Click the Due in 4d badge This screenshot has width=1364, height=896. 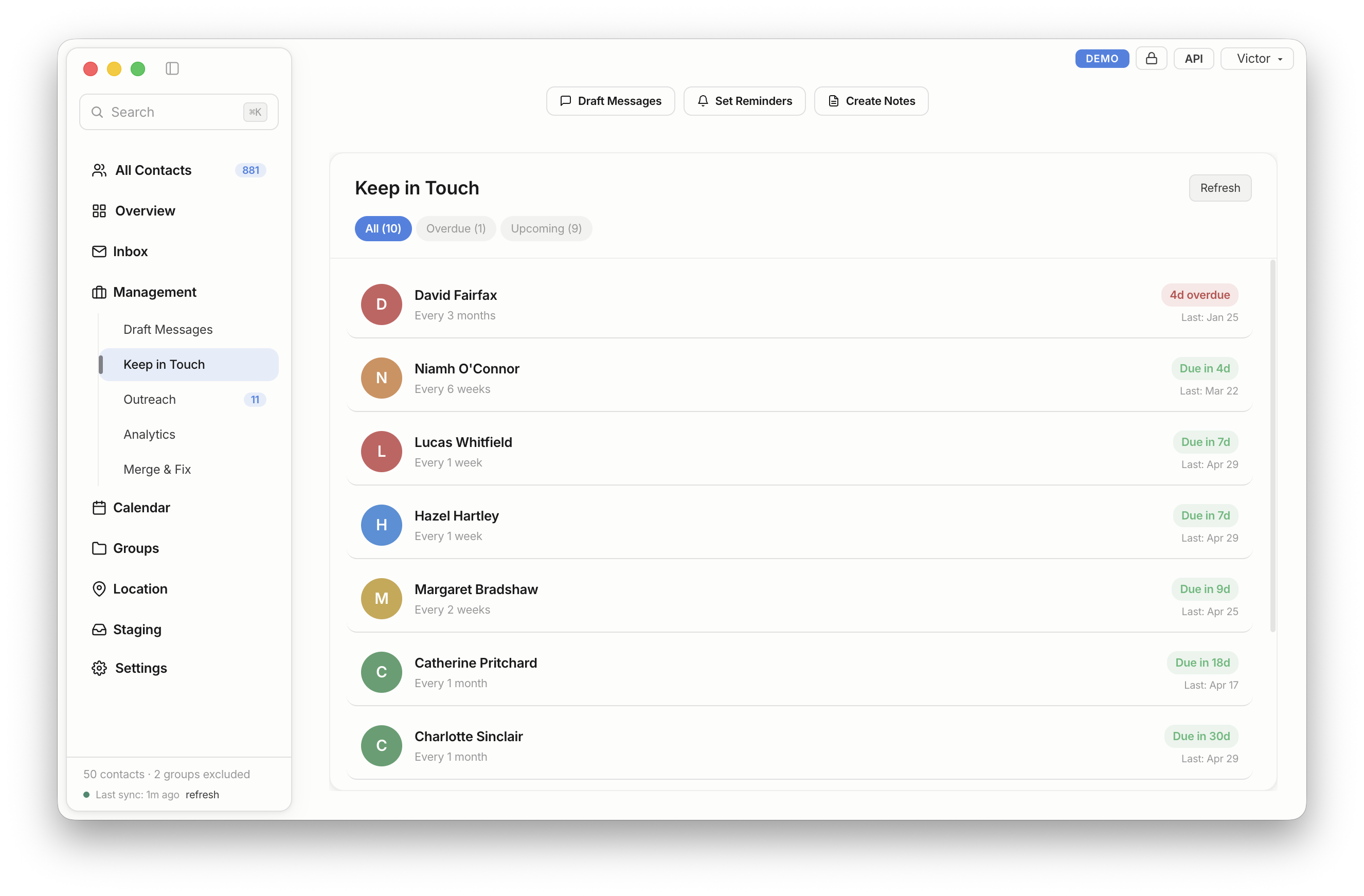coord(1204,369)
